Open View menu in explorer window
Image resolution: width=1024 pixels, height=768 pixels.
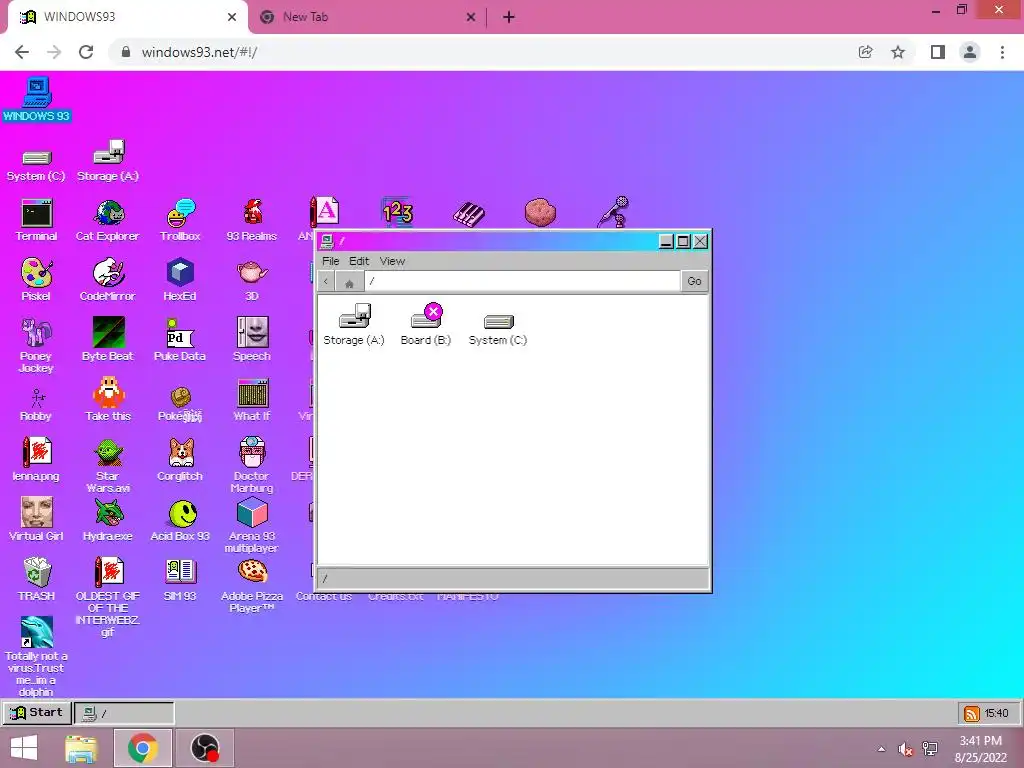tap(392, 261)
